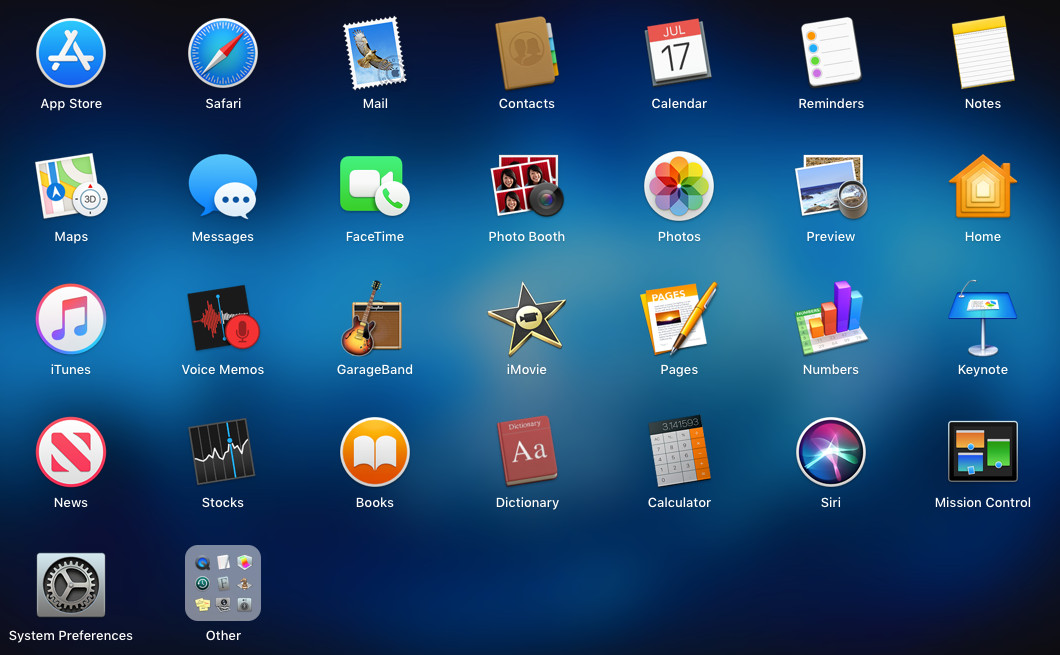Viewport: 1060px width, 655px height.
Task: Open System Preferences with the gear icon
Action: point(71,585)
